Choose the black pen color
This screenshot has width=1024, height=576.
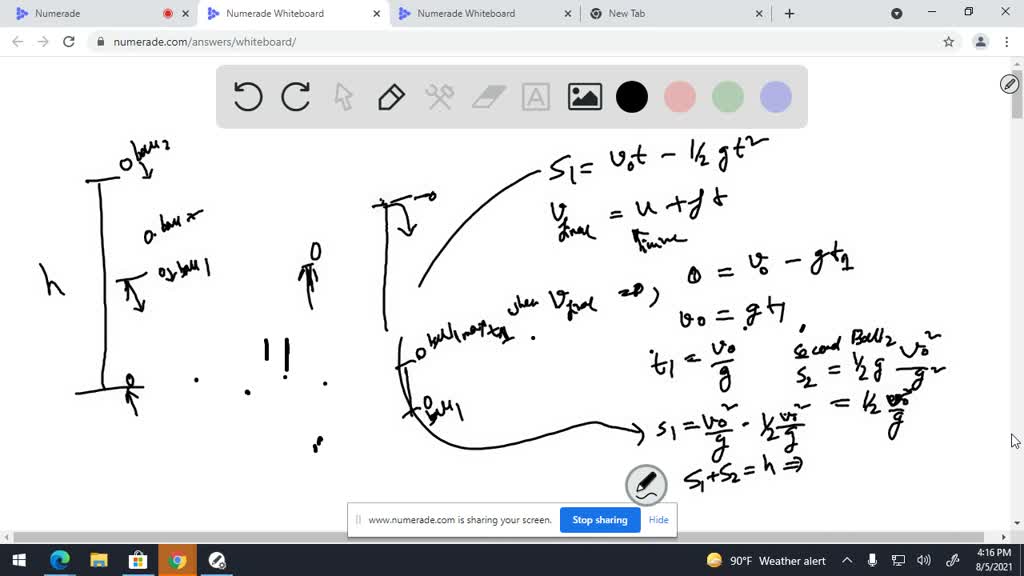[632, 97]
